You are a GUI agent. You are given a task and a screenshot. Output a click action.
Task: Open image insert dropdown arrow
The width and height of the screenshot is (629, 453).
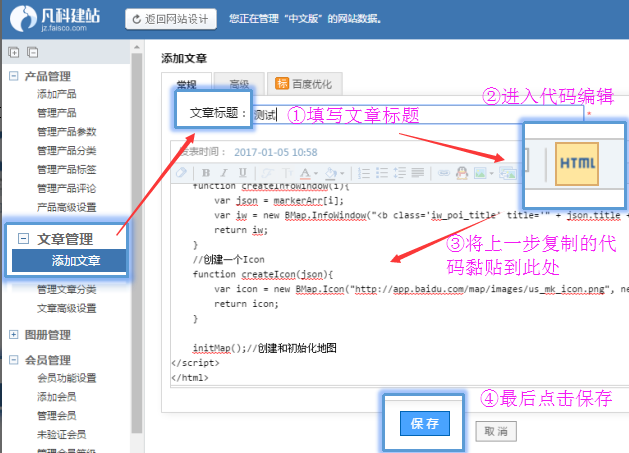coord(491,173)
